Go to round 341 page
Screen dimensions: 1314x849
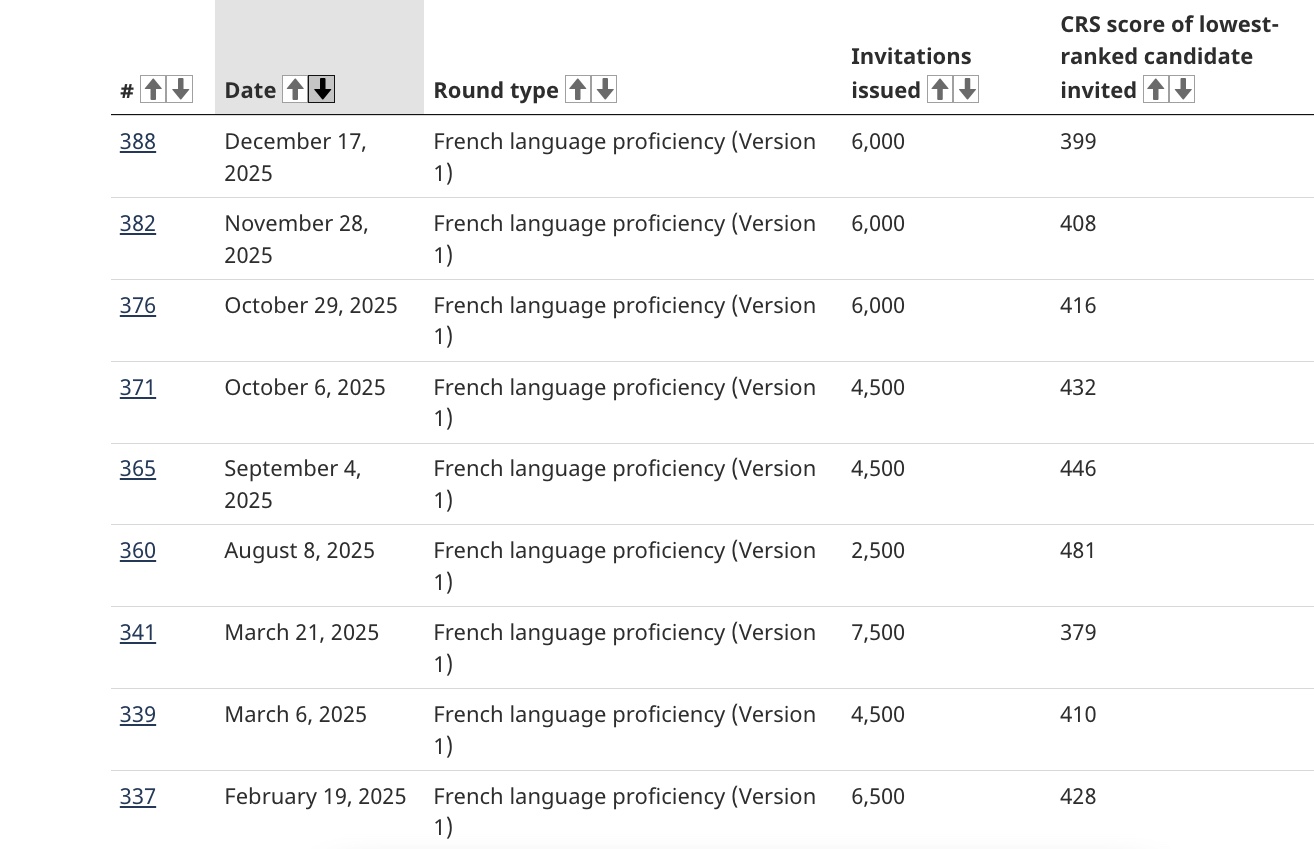coord(138,633)
